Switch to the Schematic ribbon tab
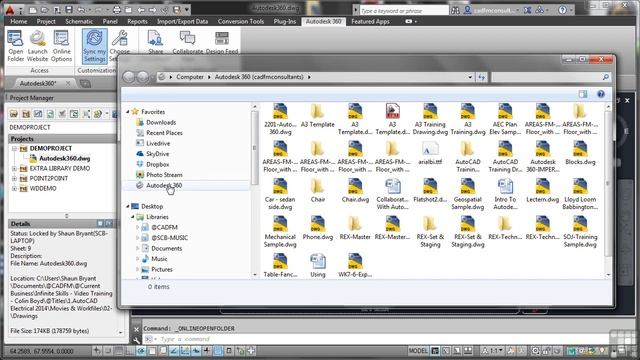640x360 pixels. (79, 21)
